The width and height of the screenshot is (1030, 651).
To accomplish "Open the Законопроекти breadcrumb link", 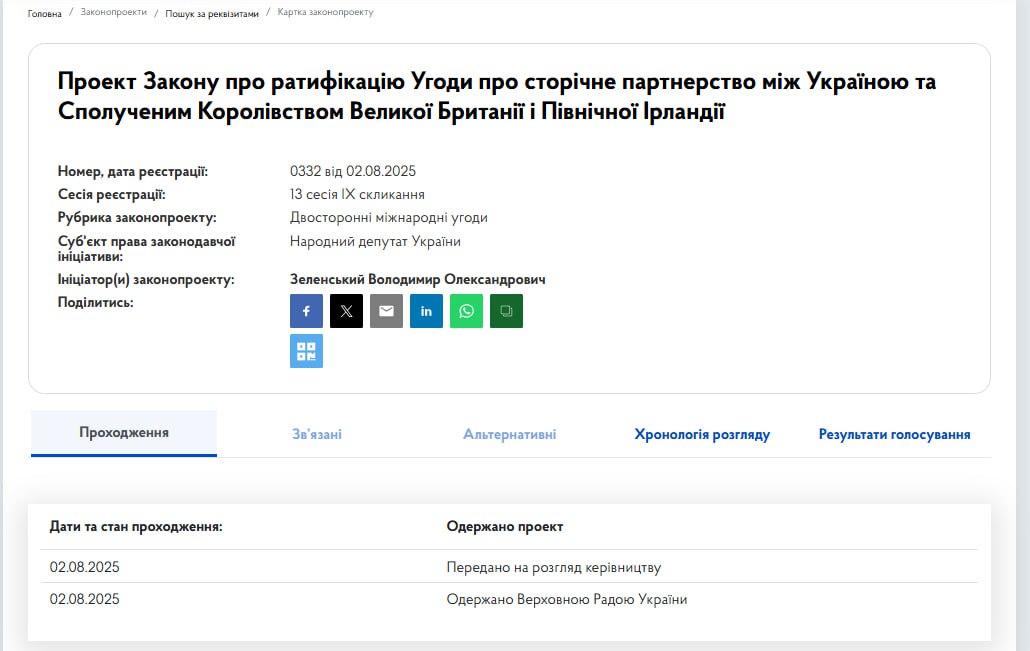I will click(113, 13).
